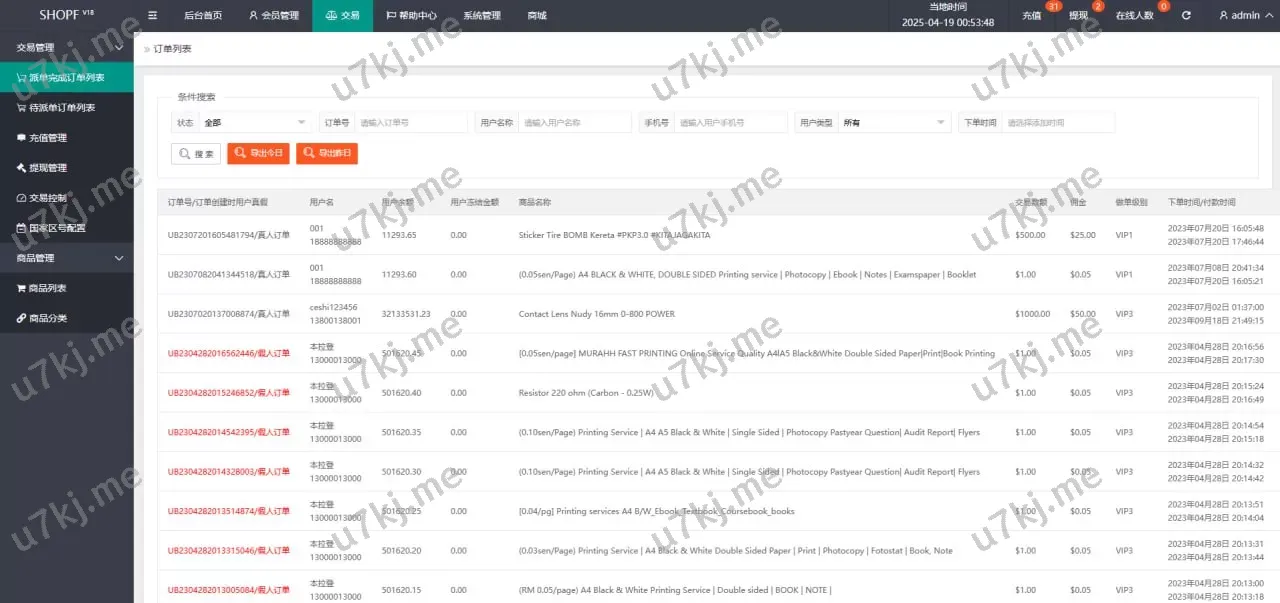This screenshot has height=603, width=1280.
Task: Switch to 系统管理 top tab
Action: point(482,16)
